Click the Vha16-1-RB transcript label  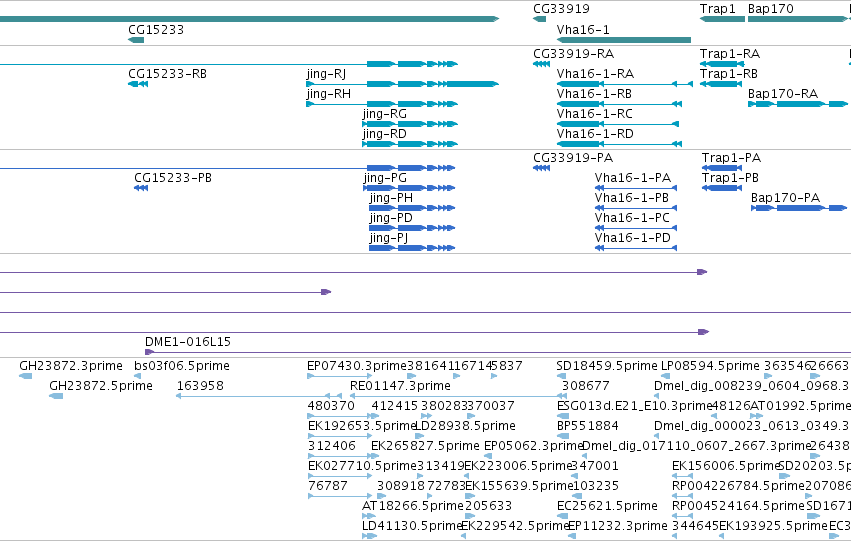tap(594, 94)
